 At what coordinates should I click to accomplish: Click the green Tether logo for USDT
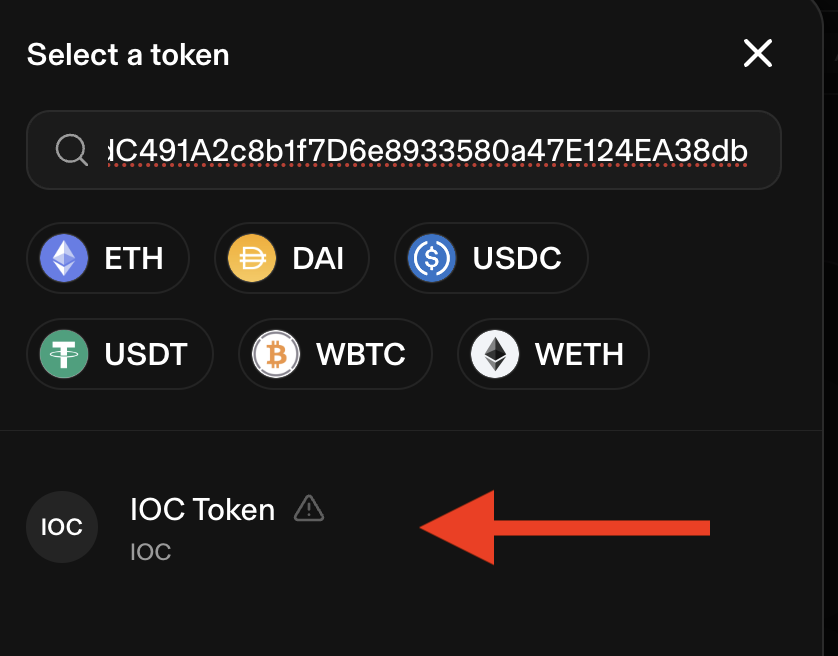coord(64,354)
